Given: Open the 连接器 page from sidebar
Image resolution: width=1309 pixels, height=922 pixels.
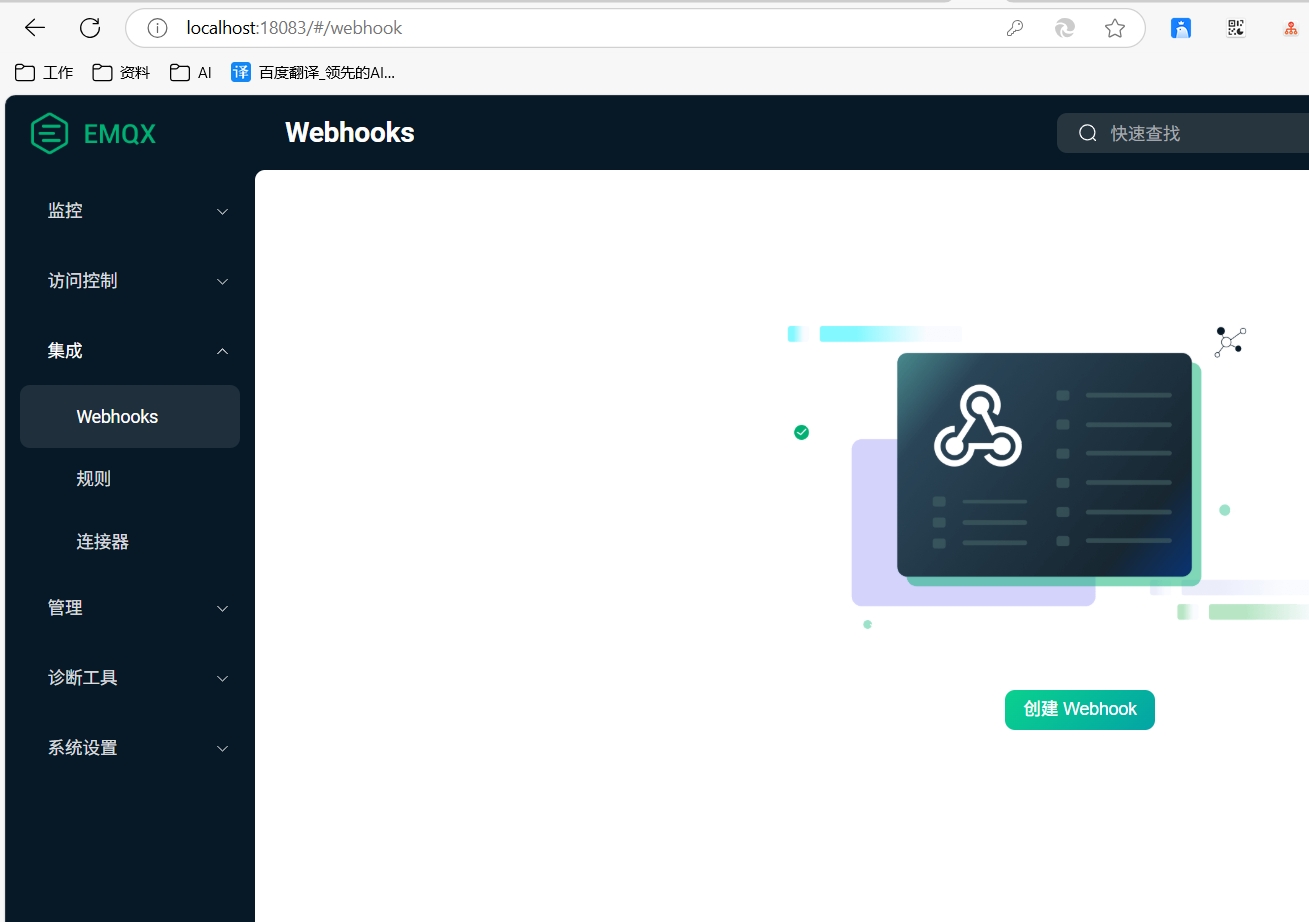Looking at the screenshot, I should coord(101,541).
